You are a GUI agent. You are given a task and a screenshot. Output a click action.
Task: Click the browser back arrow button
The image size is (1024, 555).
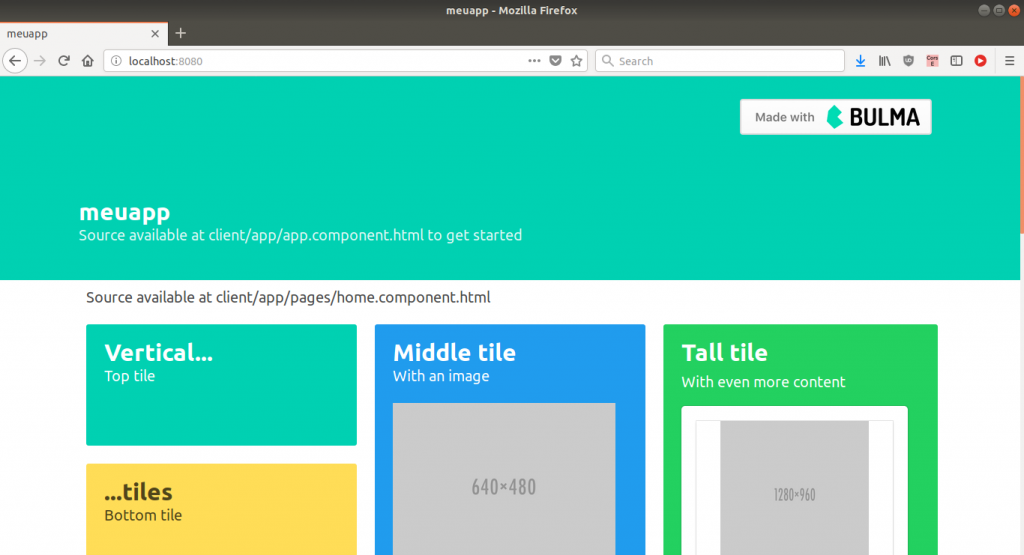coord(15,61)
